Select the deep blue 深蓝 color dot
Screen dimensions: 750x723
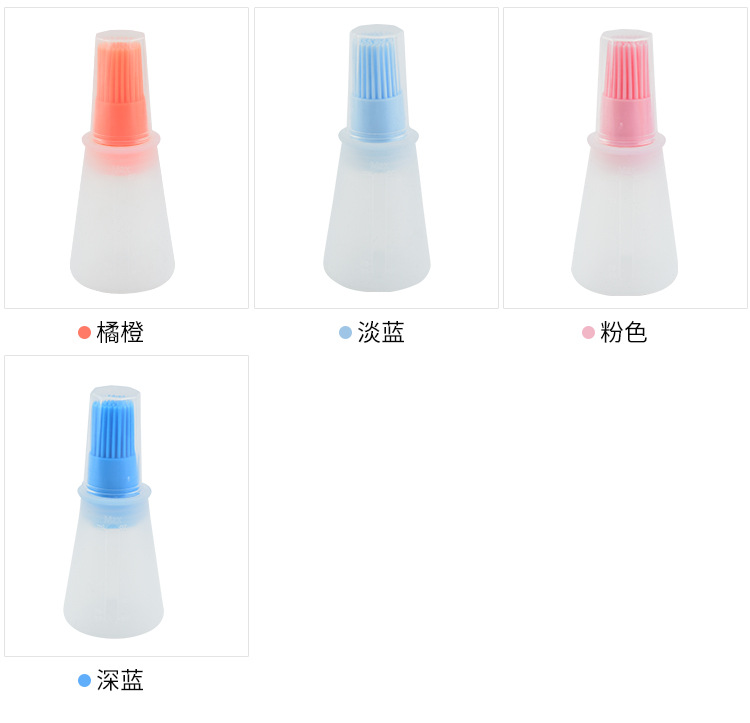[84, 680]
